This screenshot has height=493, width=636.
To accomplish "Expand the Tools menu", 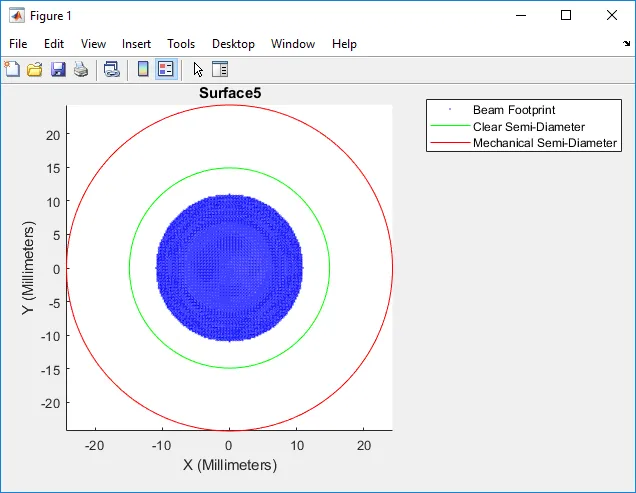I will [x=181, y=44].
